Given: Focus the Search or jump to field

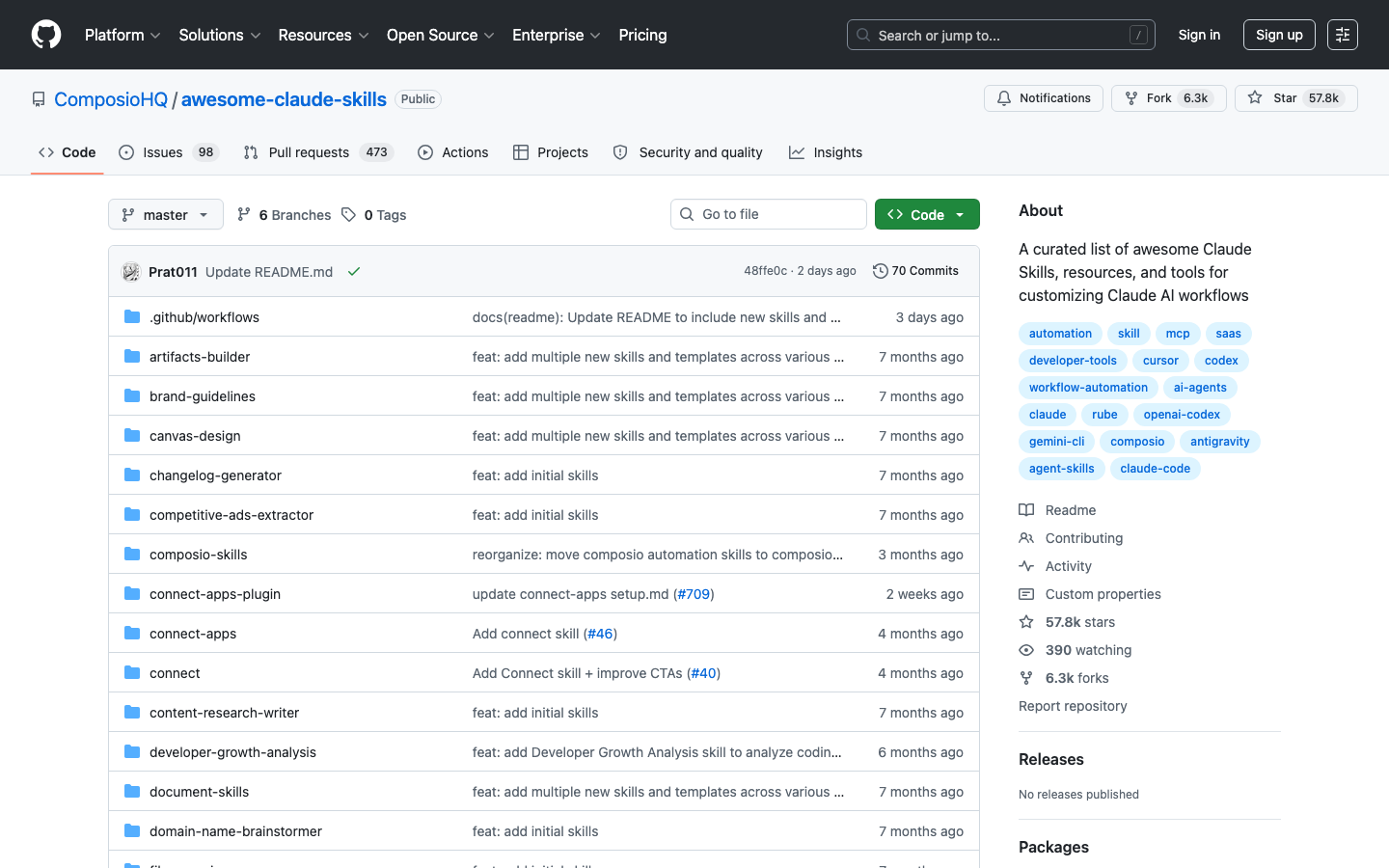Looking at the screenshot, I should coord(1001,35).
